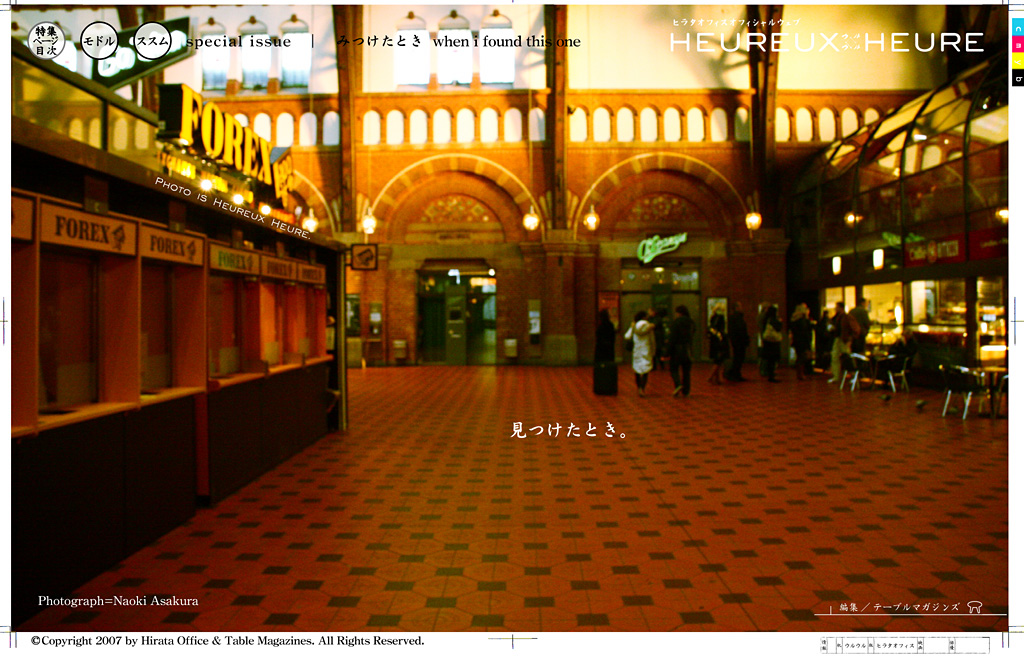Click the 'みつけたとき' Japanese title text
This screenshot has width=1024, height=658.
[x=379, y=41]
